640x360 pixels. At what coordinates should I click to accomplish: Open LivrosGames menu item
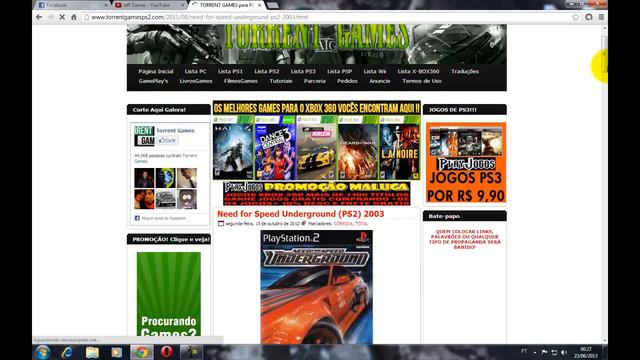pos(196,81)
